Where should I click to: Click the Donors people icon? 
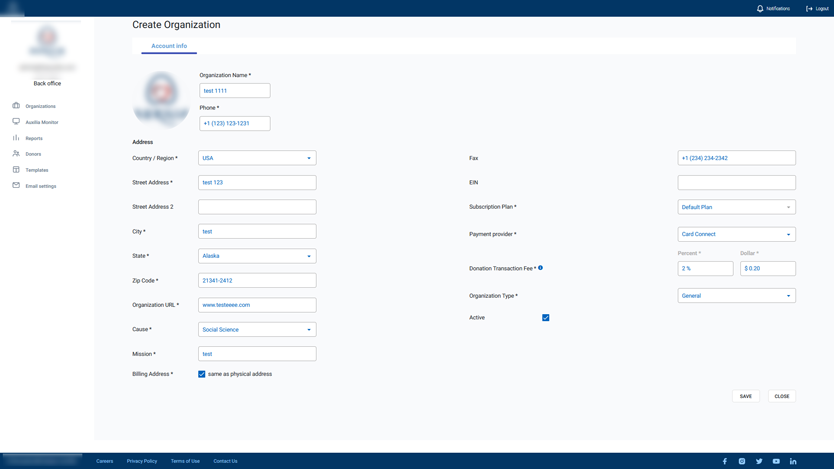pos(16,154)
